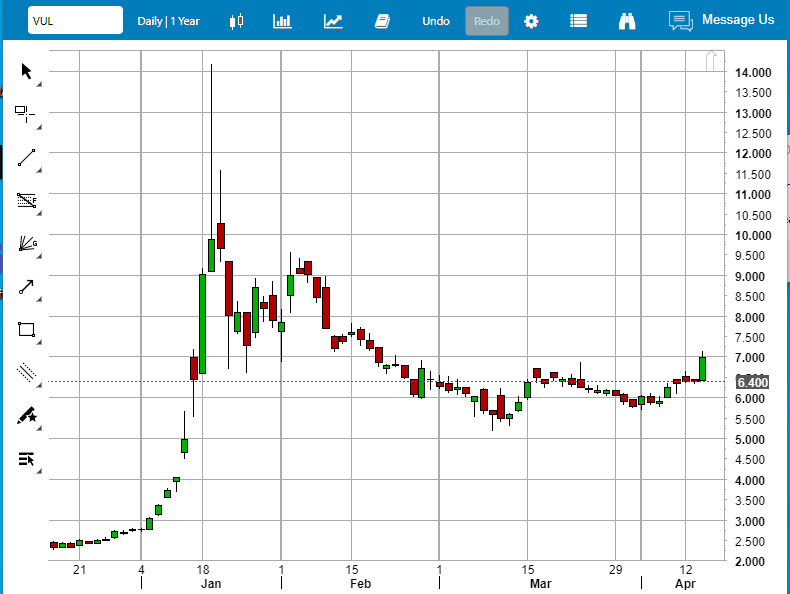The width and height of the screenshot is (790, 594).
Task: Open the Daily | 1 Year period selector
Action: pos(168,21)
